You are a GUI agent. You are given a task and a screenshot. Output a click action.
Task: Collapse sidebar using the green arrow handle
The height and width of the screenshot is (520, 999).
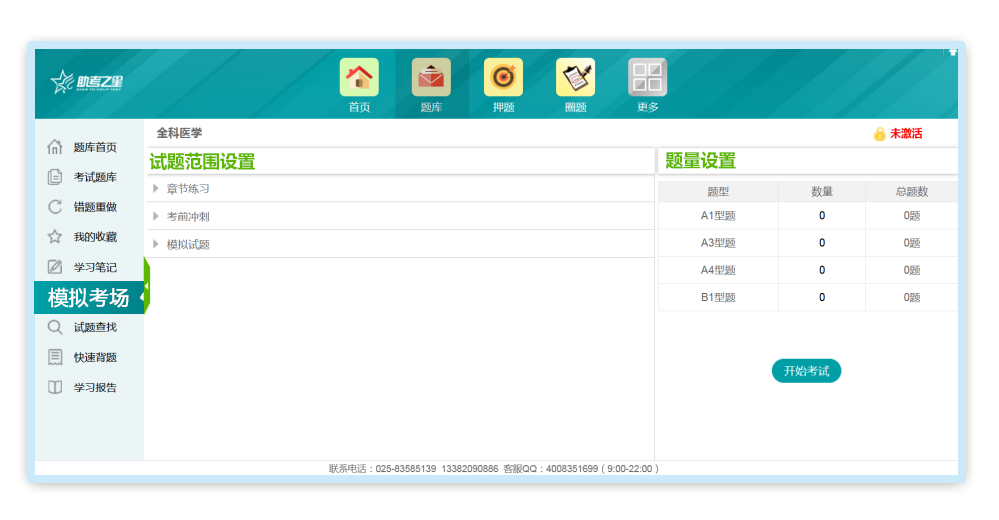(146, 286)
